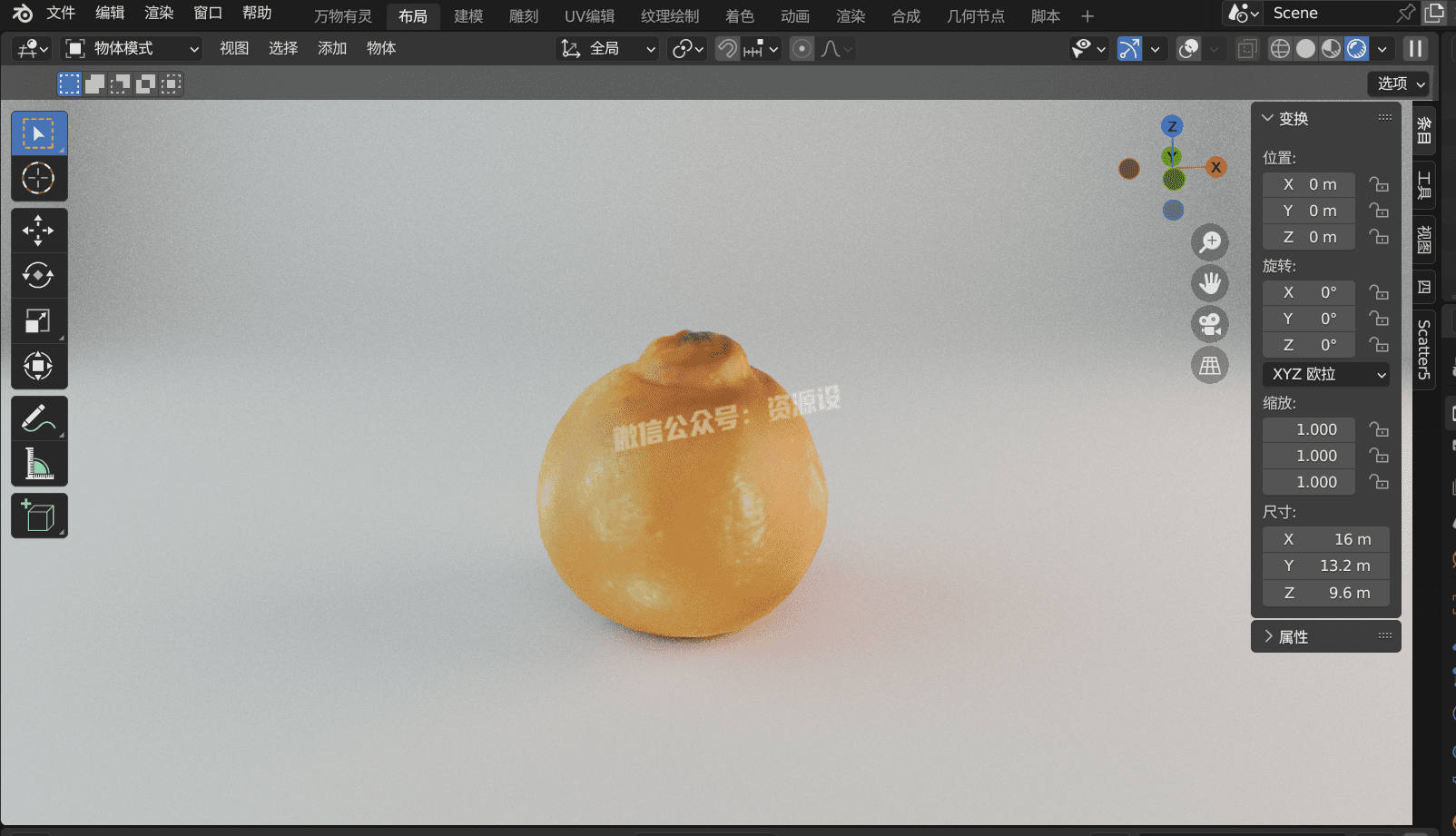Toggle lock on rotation Z
Viewport: 1456px width, 836px height.
(1379, 345)
